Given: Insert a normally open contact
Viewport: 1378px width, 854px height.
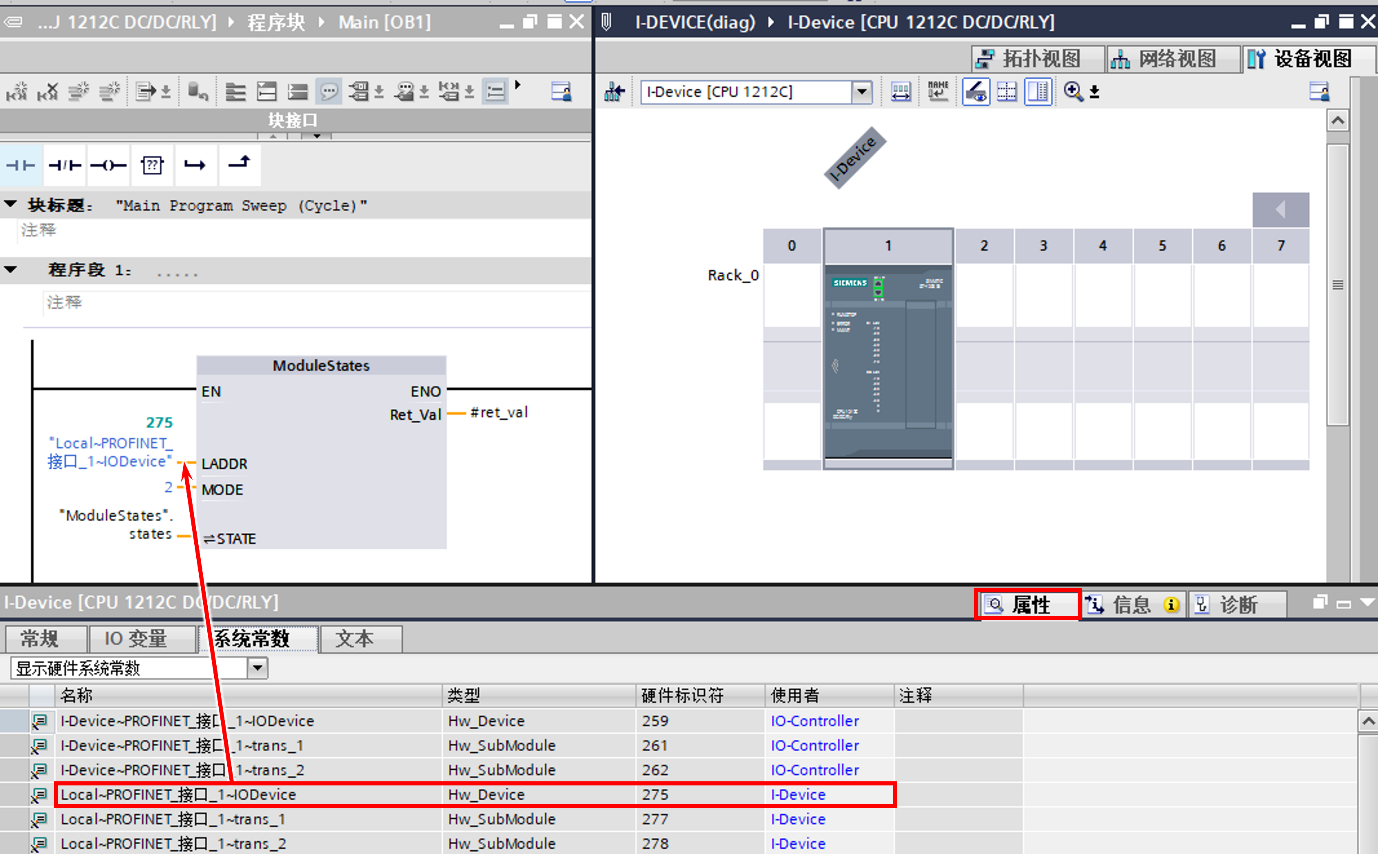Looking at the screenshot, I should 20,165.
